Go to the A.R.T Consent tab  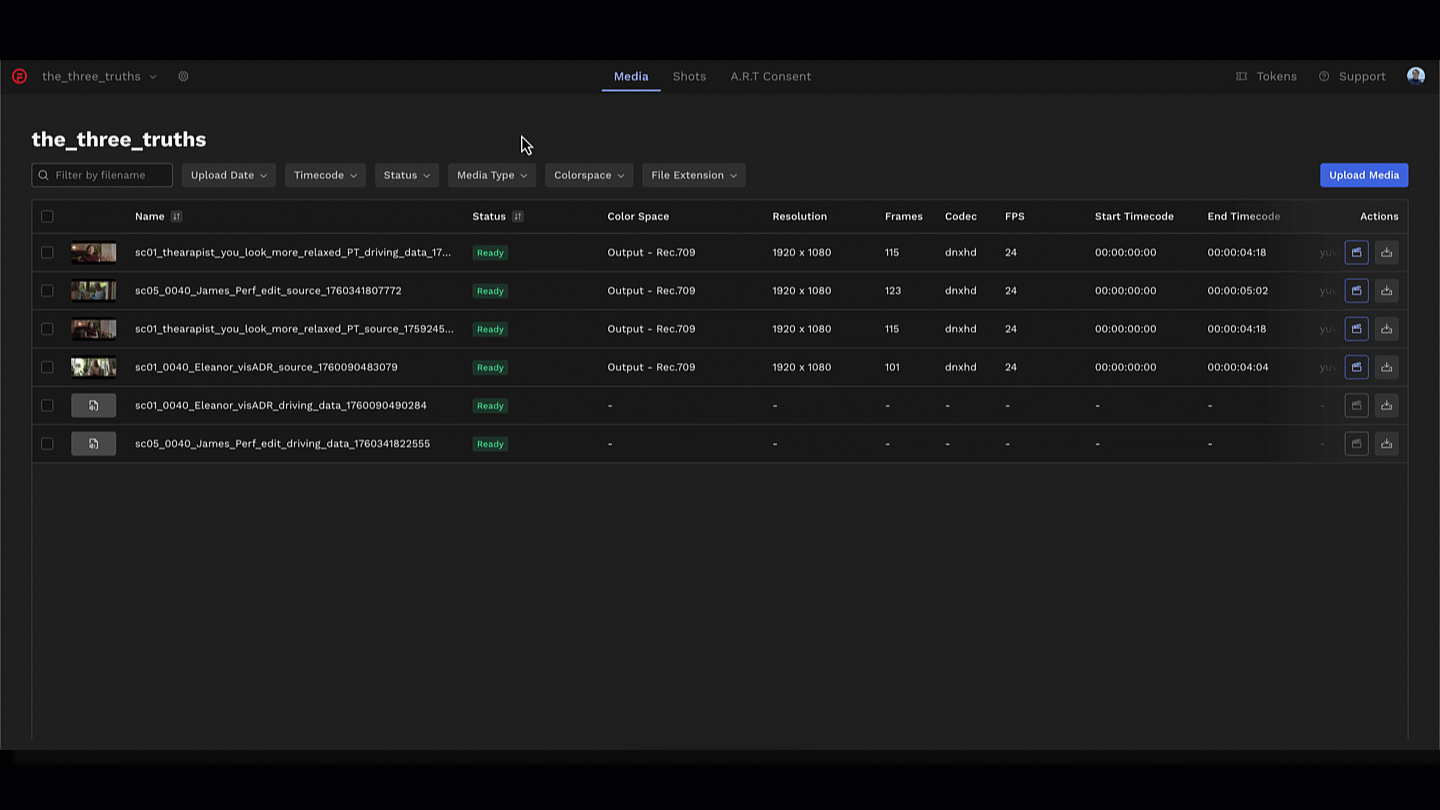click(x=770, y=76)
